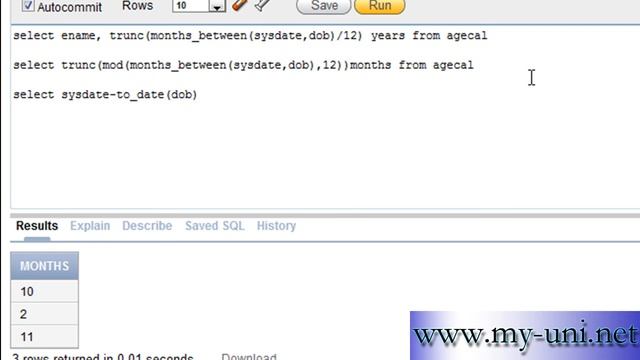Click the eraser clear command icon
Screen dimensions: 640x360
tap(240, 5)
